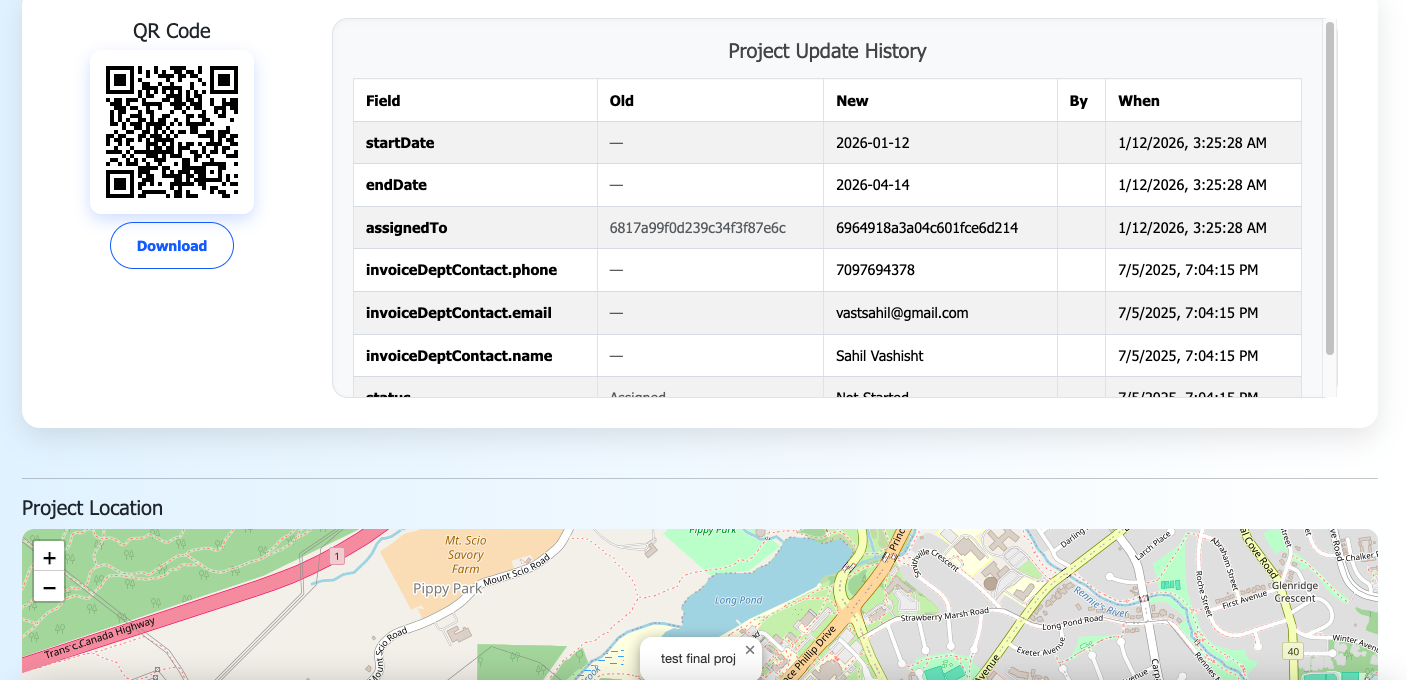Click the Highway 1 route shield on map

point(338,555)
